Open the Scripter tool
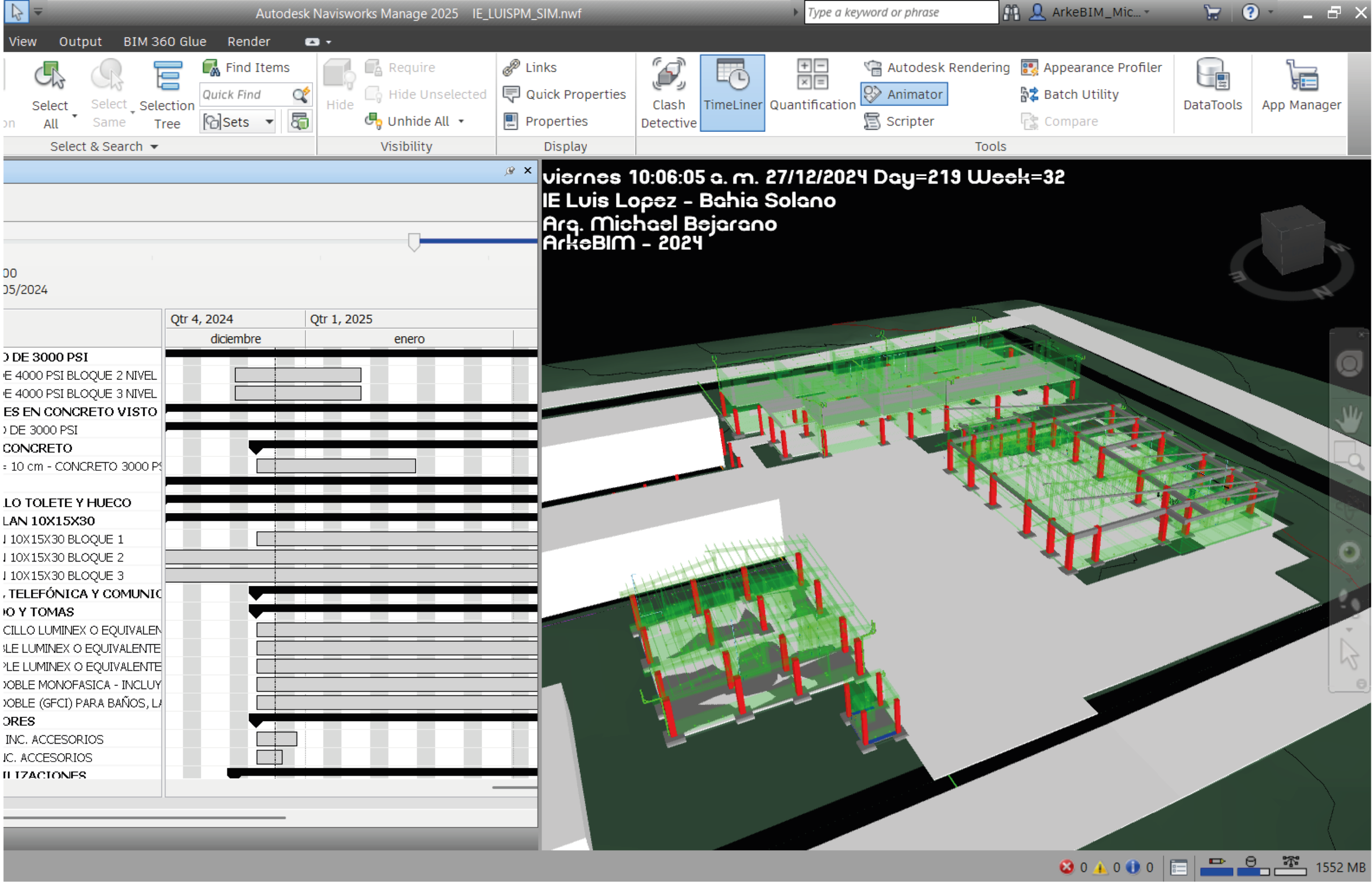 pyautogui.click(x=899, y=121)
